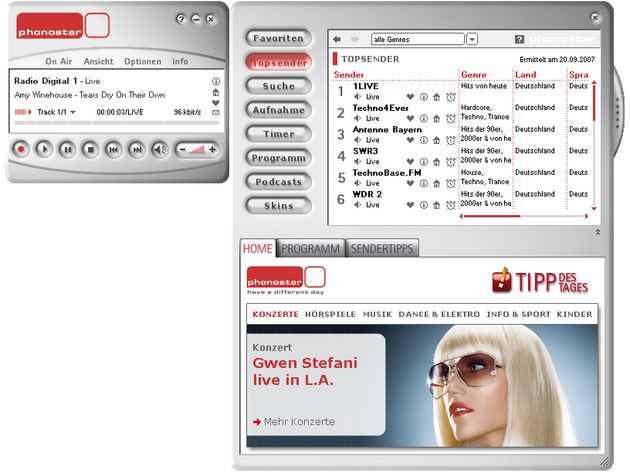
Task: Show info for Techno4Ever
Action: 423,119
